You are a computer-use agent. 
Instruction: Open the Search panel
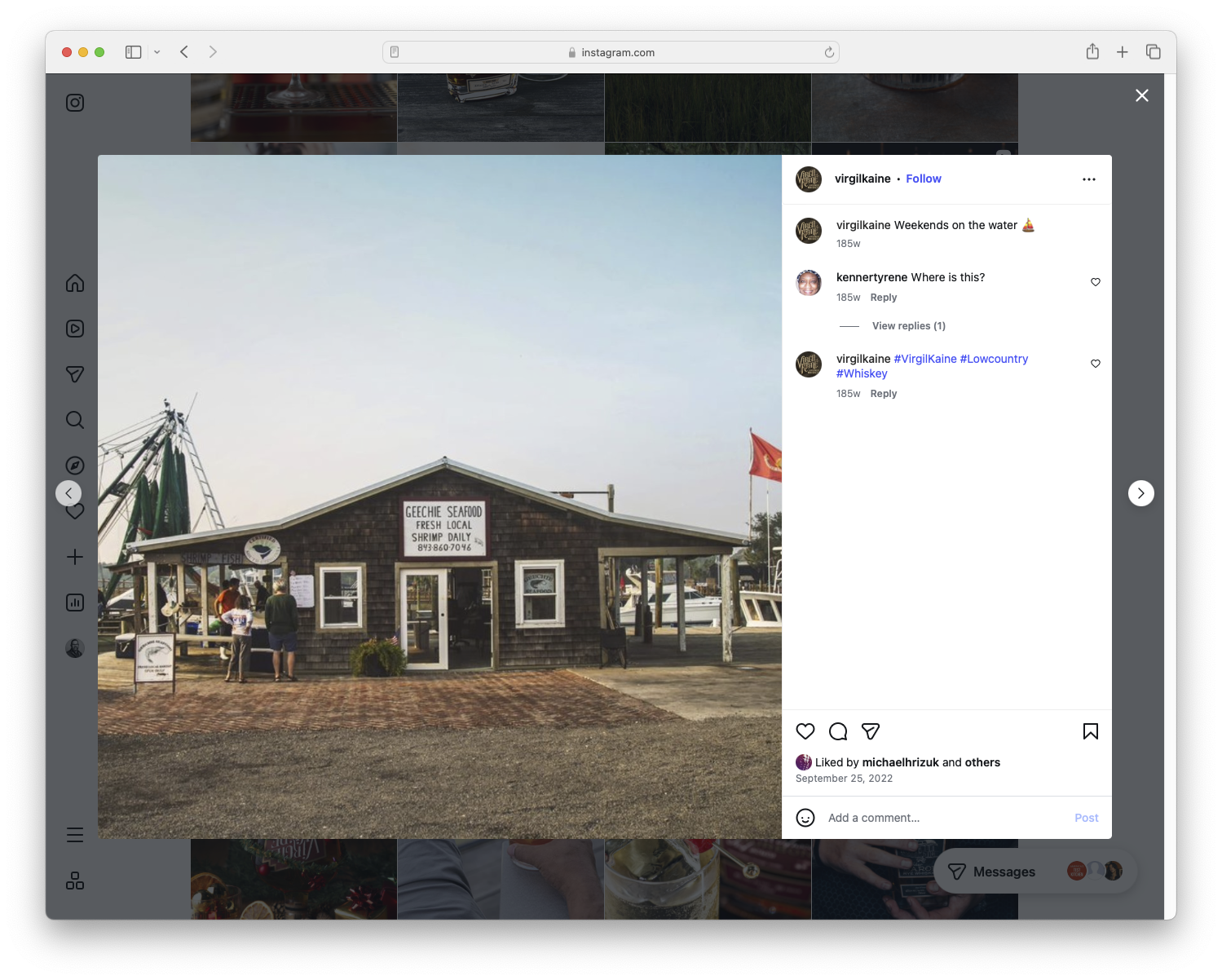coord(74,420)
